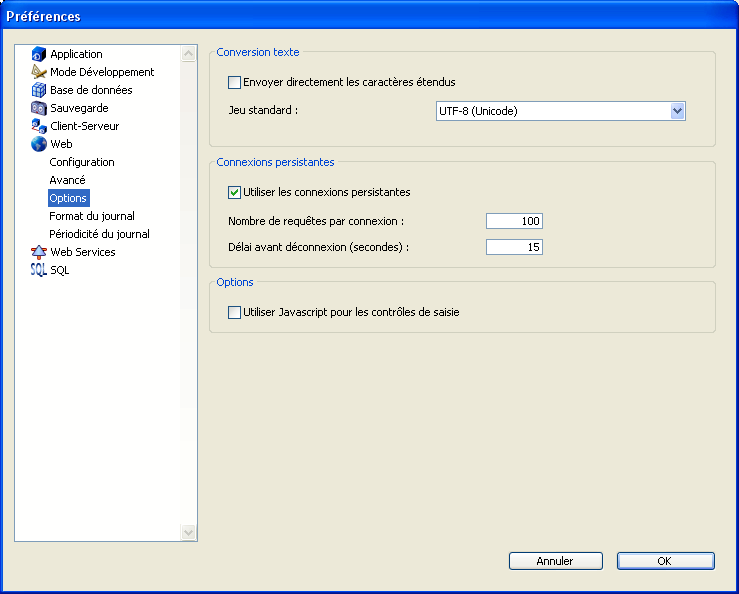Click the Web Services icon

tap(39, 252)
